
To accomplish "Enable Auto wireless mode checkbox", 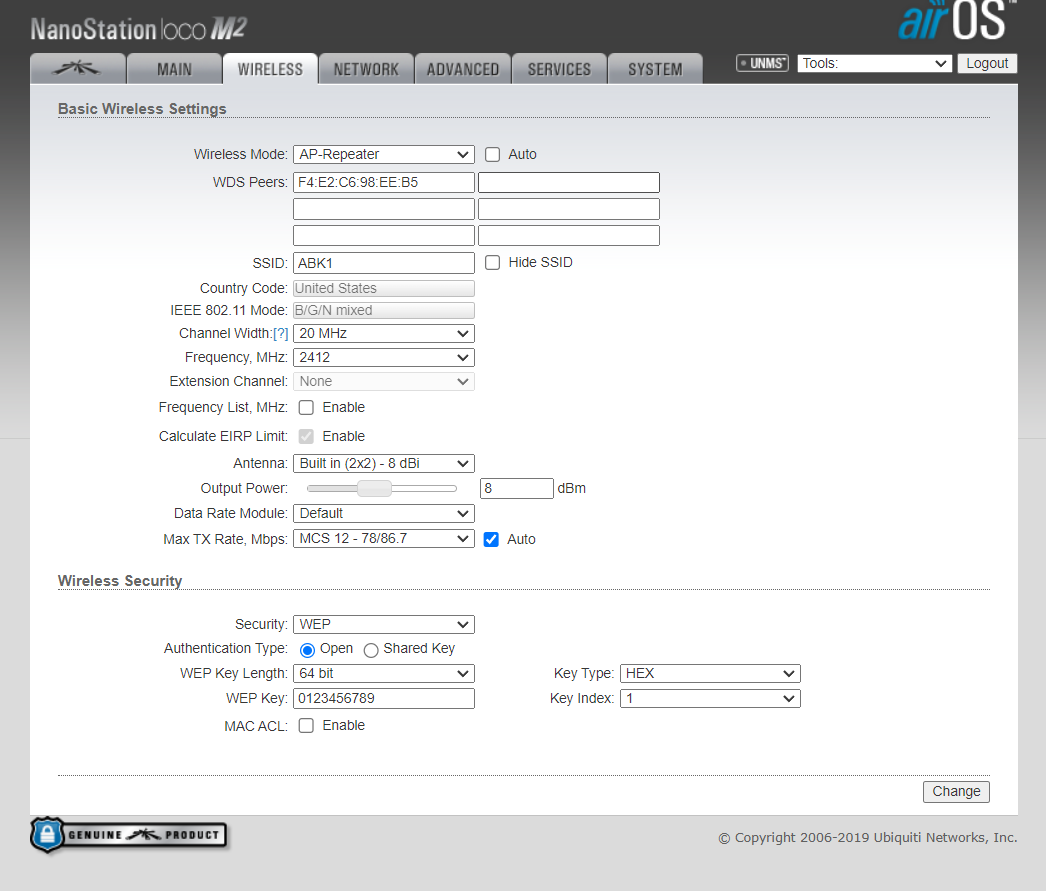I will [492, 155].
